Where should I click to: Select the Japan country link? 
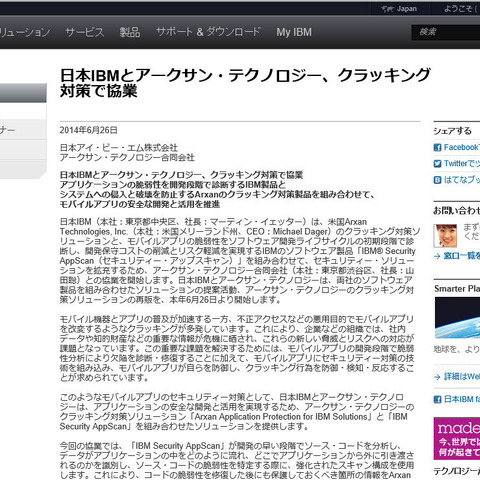(406, 9)
